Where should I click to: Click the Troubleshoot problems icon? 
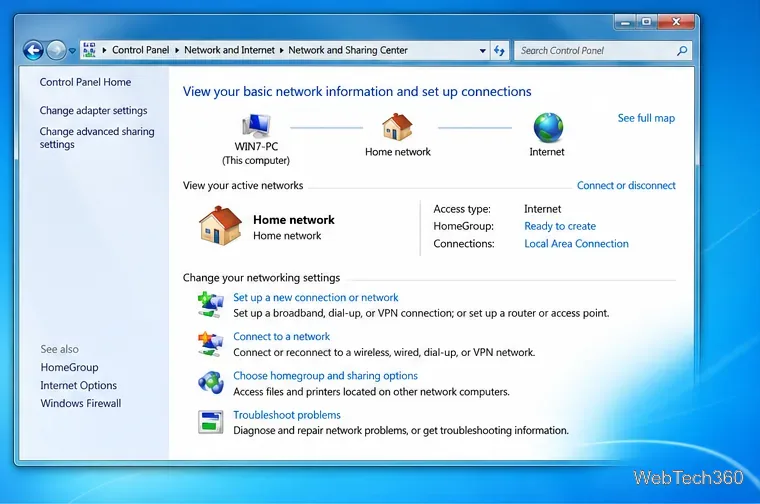point(210,422)
